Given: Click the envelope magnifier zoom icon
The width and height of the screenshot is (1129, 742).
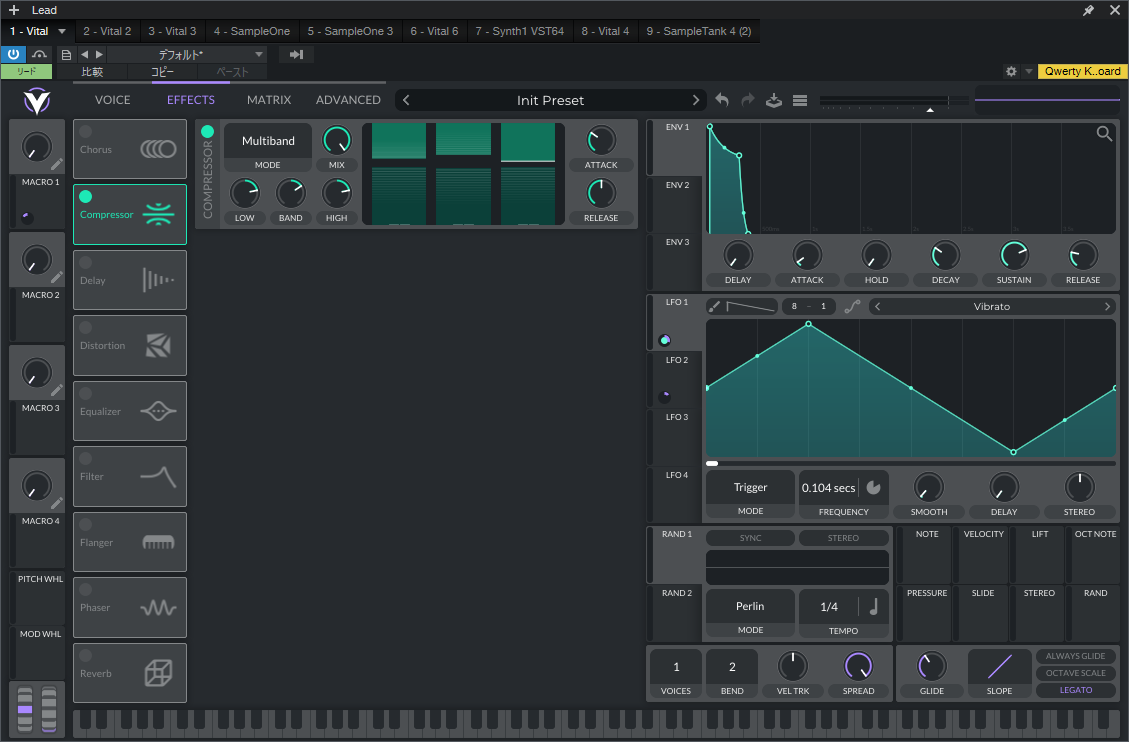Looking at the screenshot, I should [x=1104, y=134].
